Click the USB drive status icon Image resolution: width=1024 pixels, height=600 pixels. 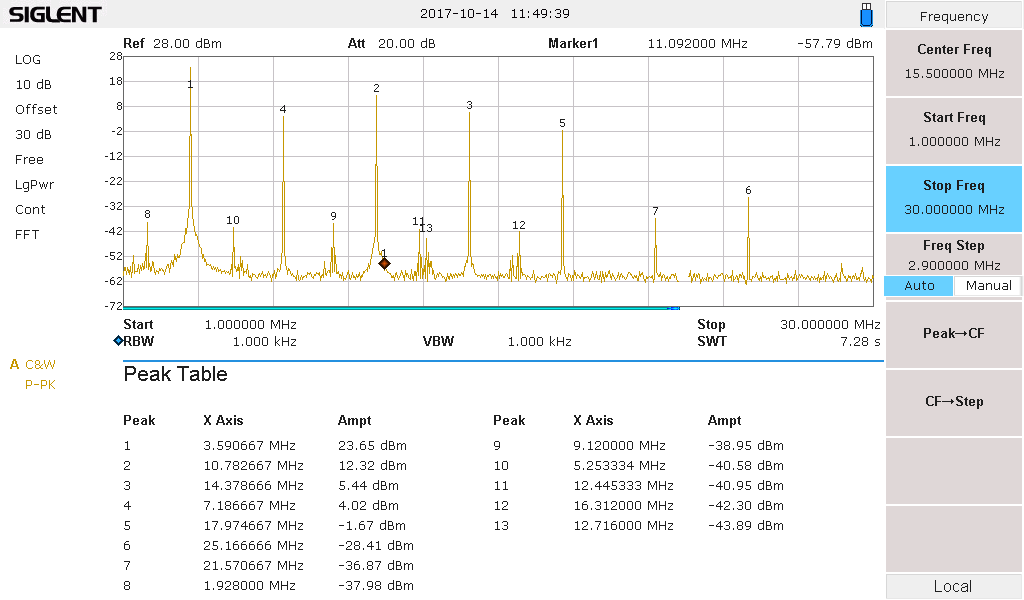(866, 15)
